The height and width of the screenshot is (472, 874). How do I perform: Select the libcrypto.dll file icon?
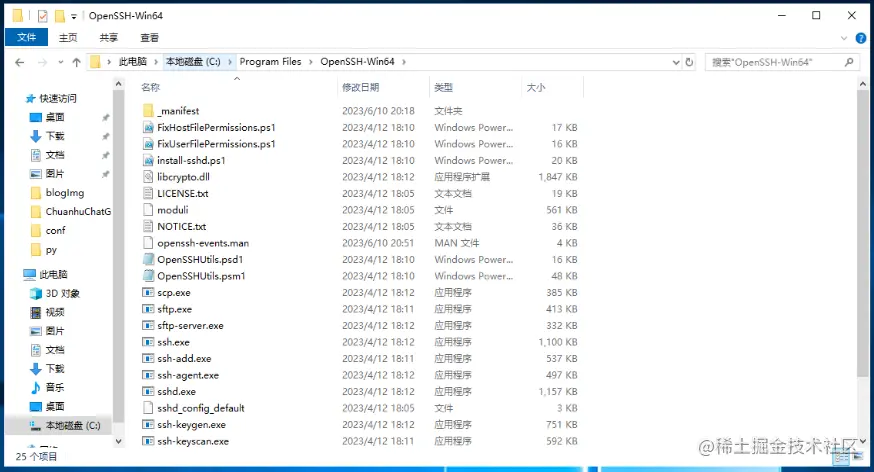tap(148, 177)
